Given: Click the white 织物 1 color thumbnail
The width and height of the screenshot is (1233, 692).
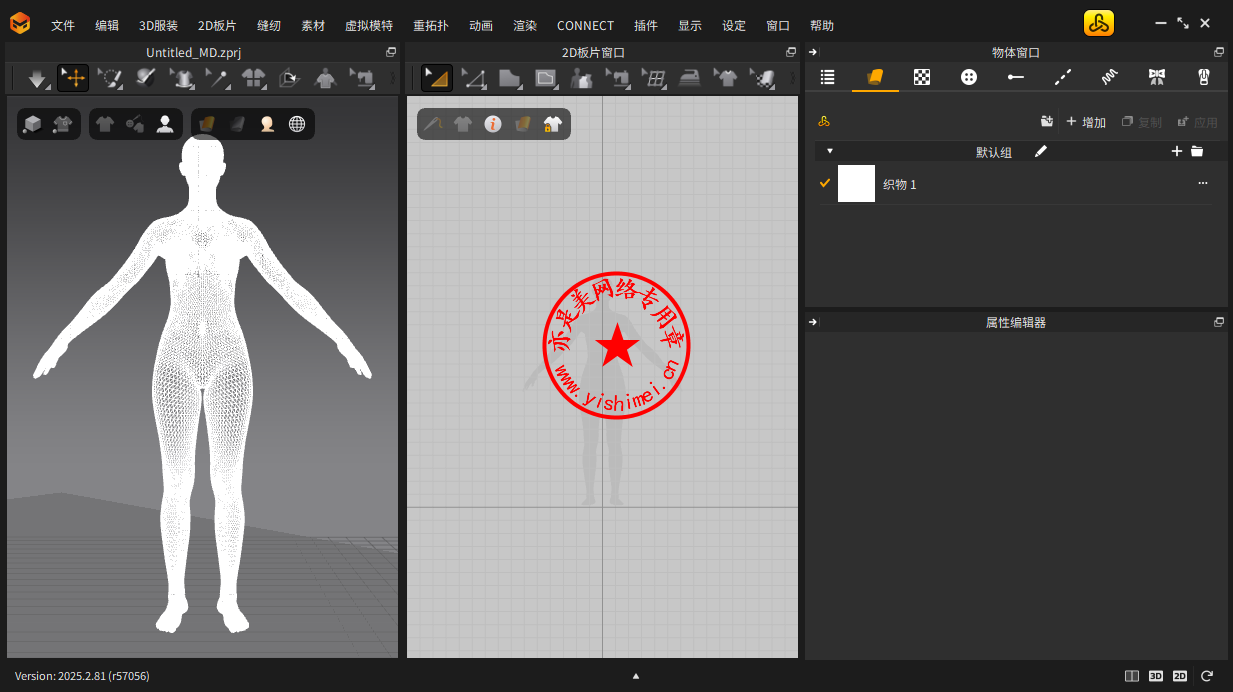Looking at the screenshot, I should click(x=856, y=184).
